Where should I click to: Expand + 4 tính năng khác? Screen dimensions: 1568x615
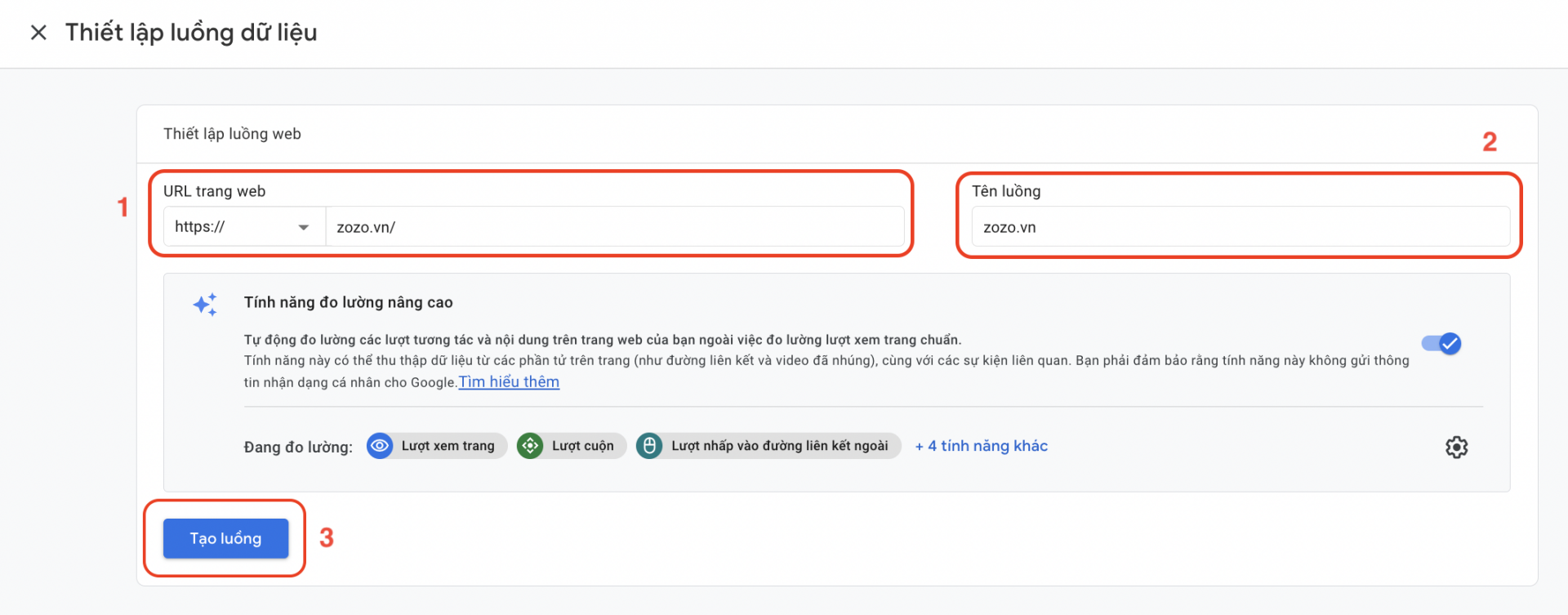pos(981,446)
